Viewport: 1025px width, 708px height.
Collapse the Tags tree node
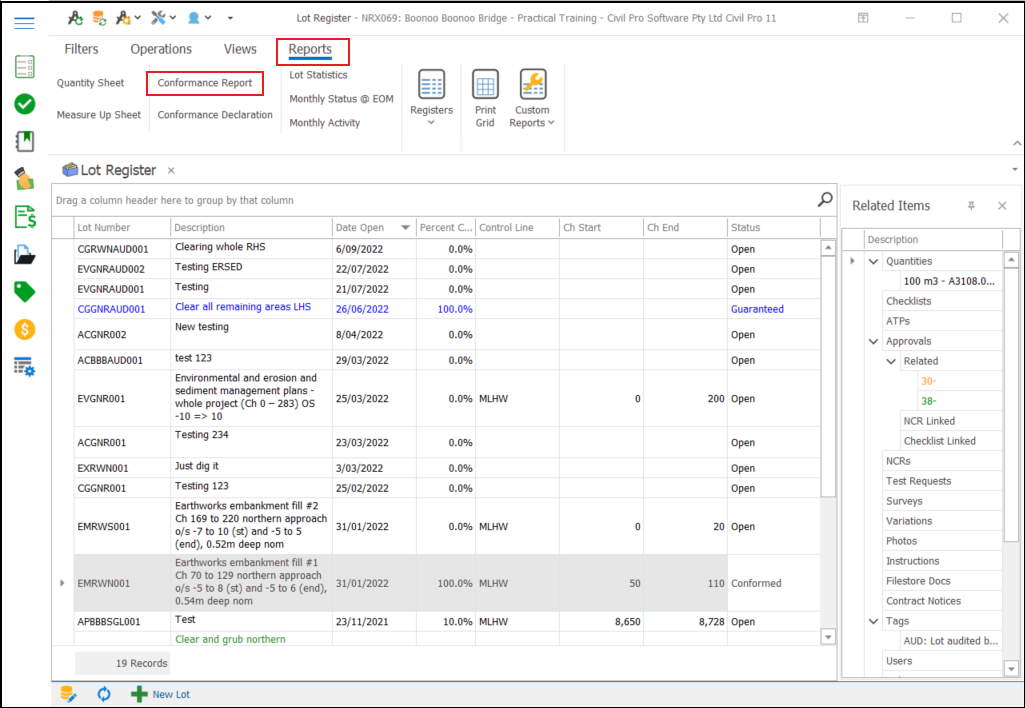[874, 621]
